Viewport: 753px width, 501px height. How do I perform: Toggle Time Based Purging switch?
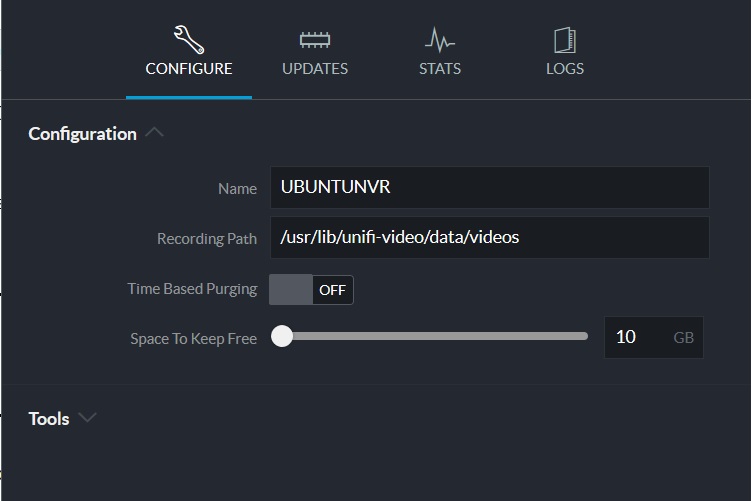pyautogui.click(x=311, y=290)
